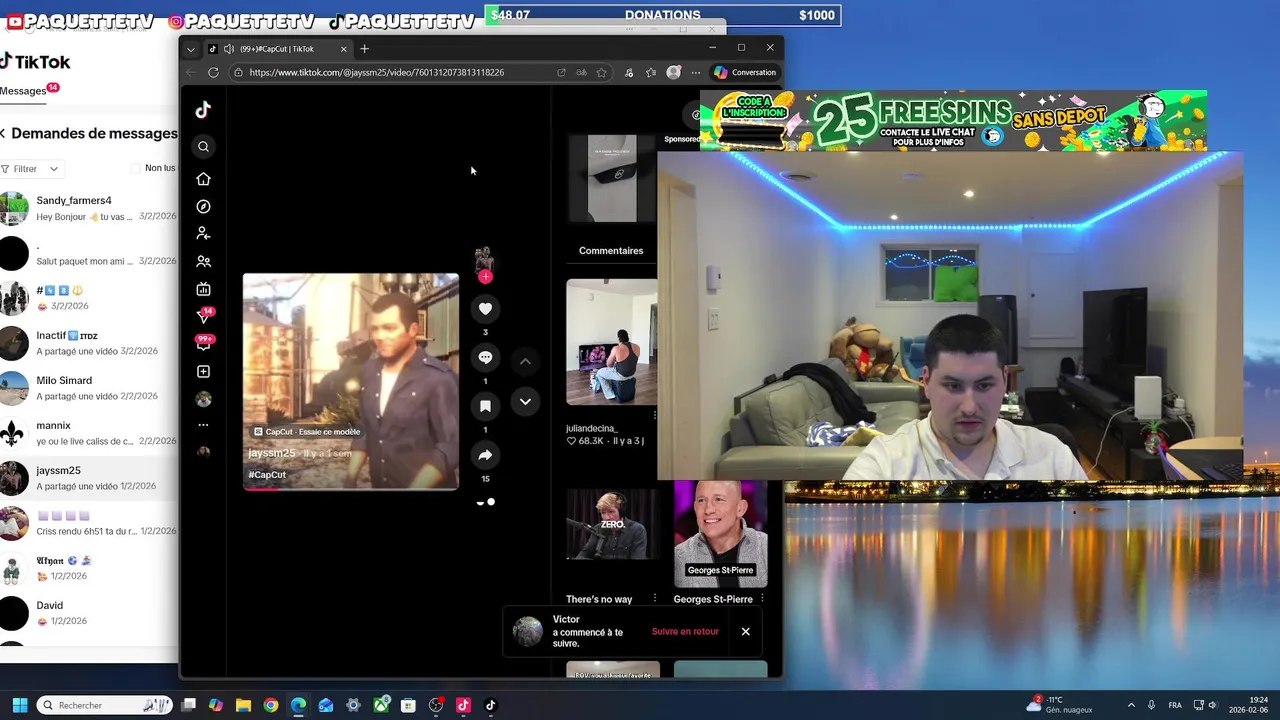1280x720 pixels.
Task: Open the tab list chevron in browser
Action: pos(191,49)
